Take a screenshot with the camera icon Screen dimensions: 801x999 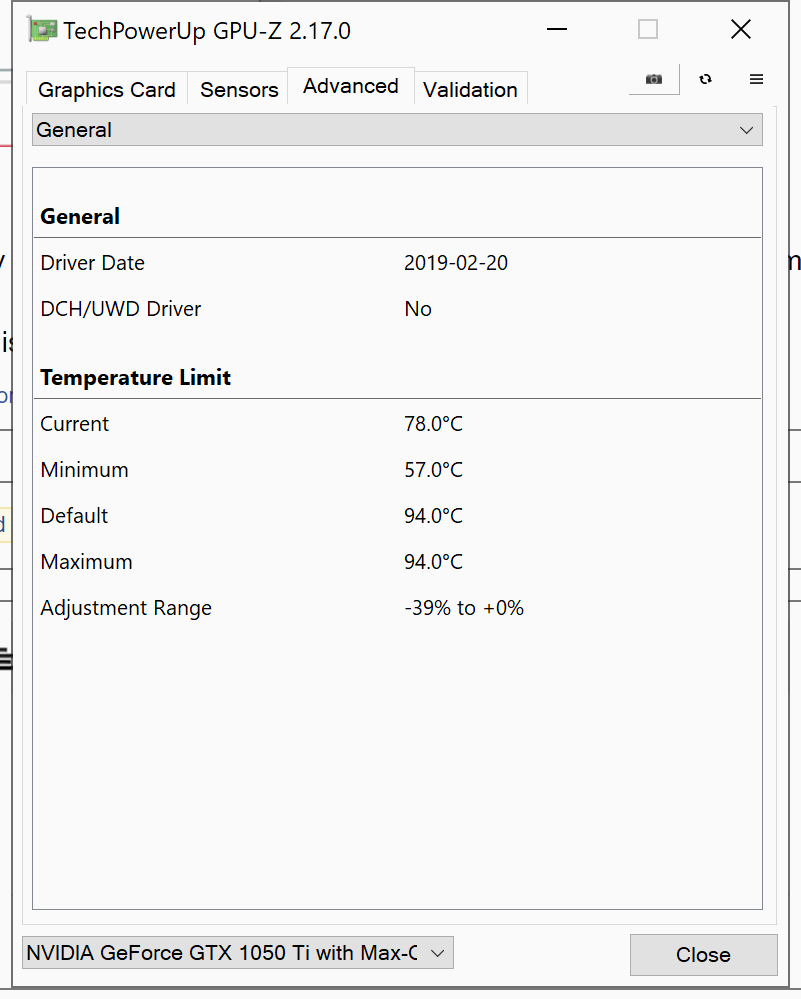(654, 79)
